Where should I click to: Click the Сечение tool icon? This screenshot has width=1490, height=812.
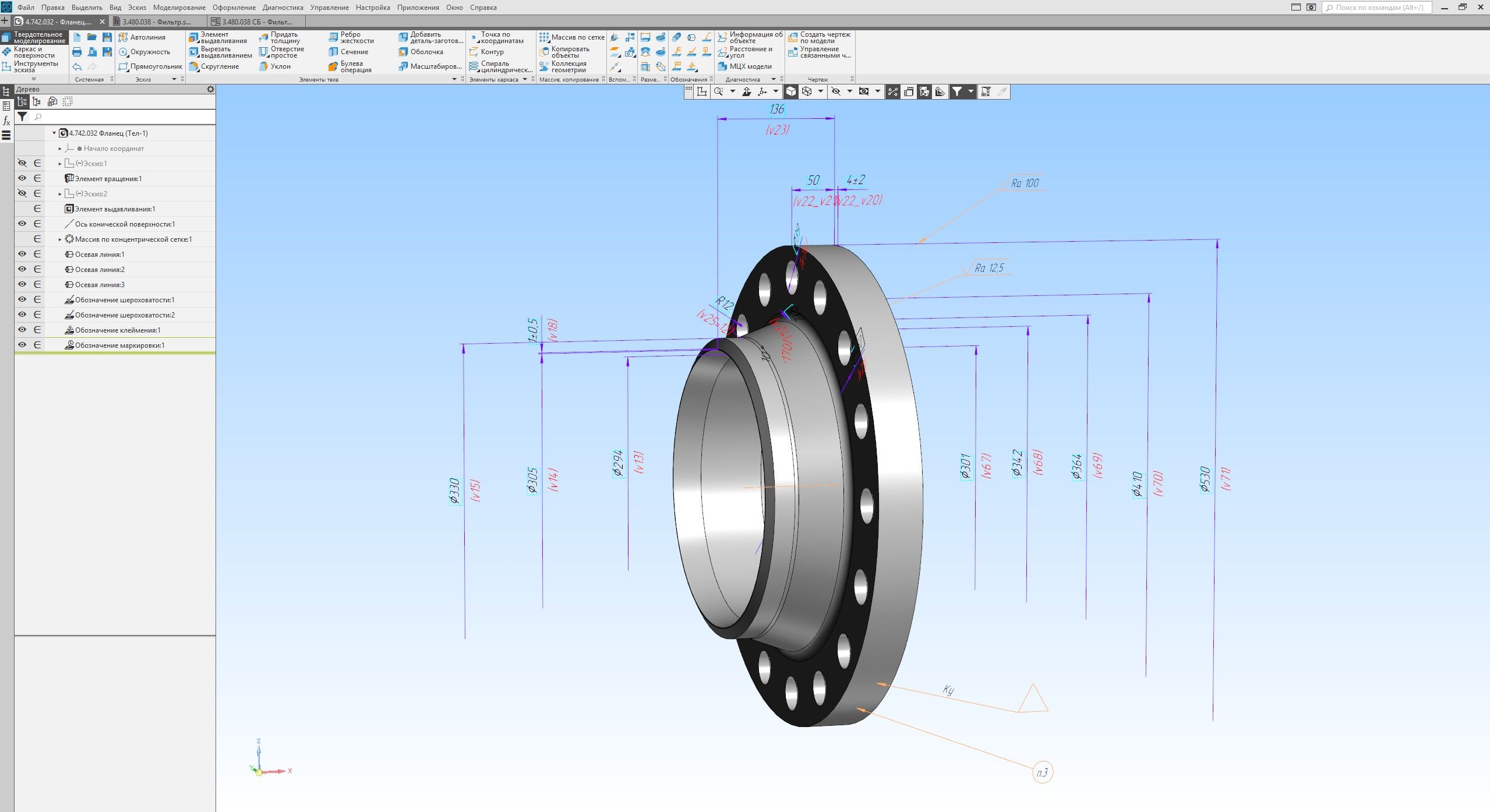333,52
